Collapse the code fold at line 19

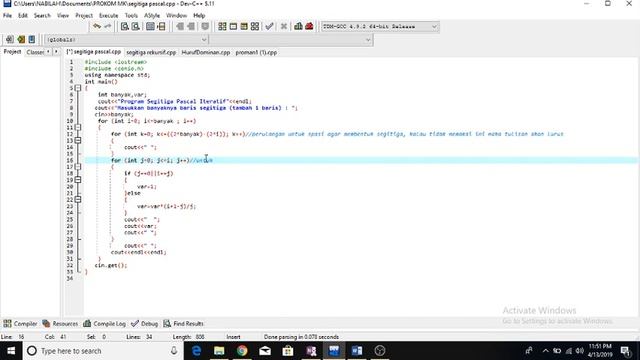(78, 180)
